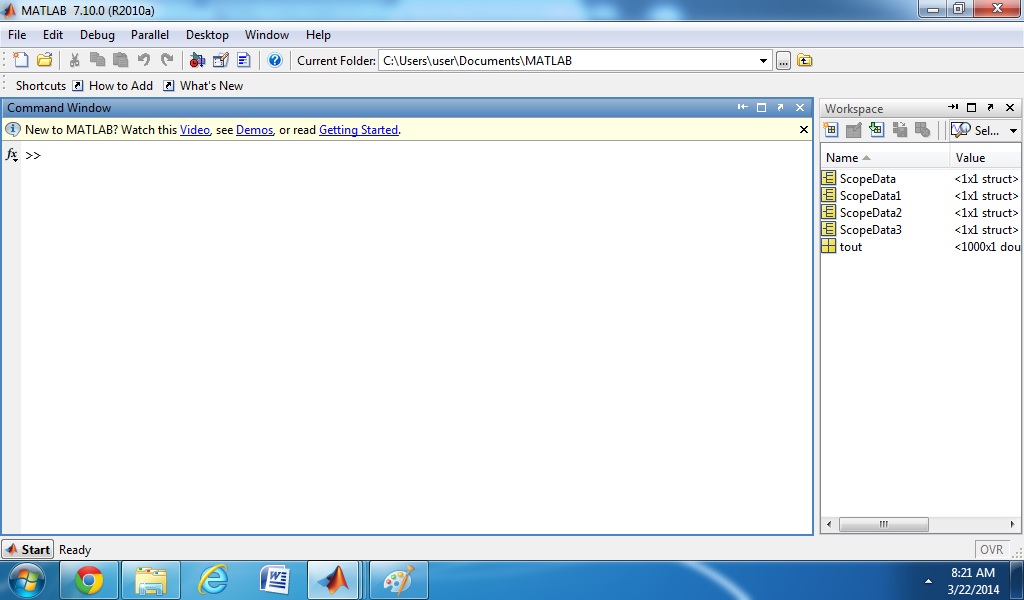Open the Debug menu
1024x600 pixels.
97,35
